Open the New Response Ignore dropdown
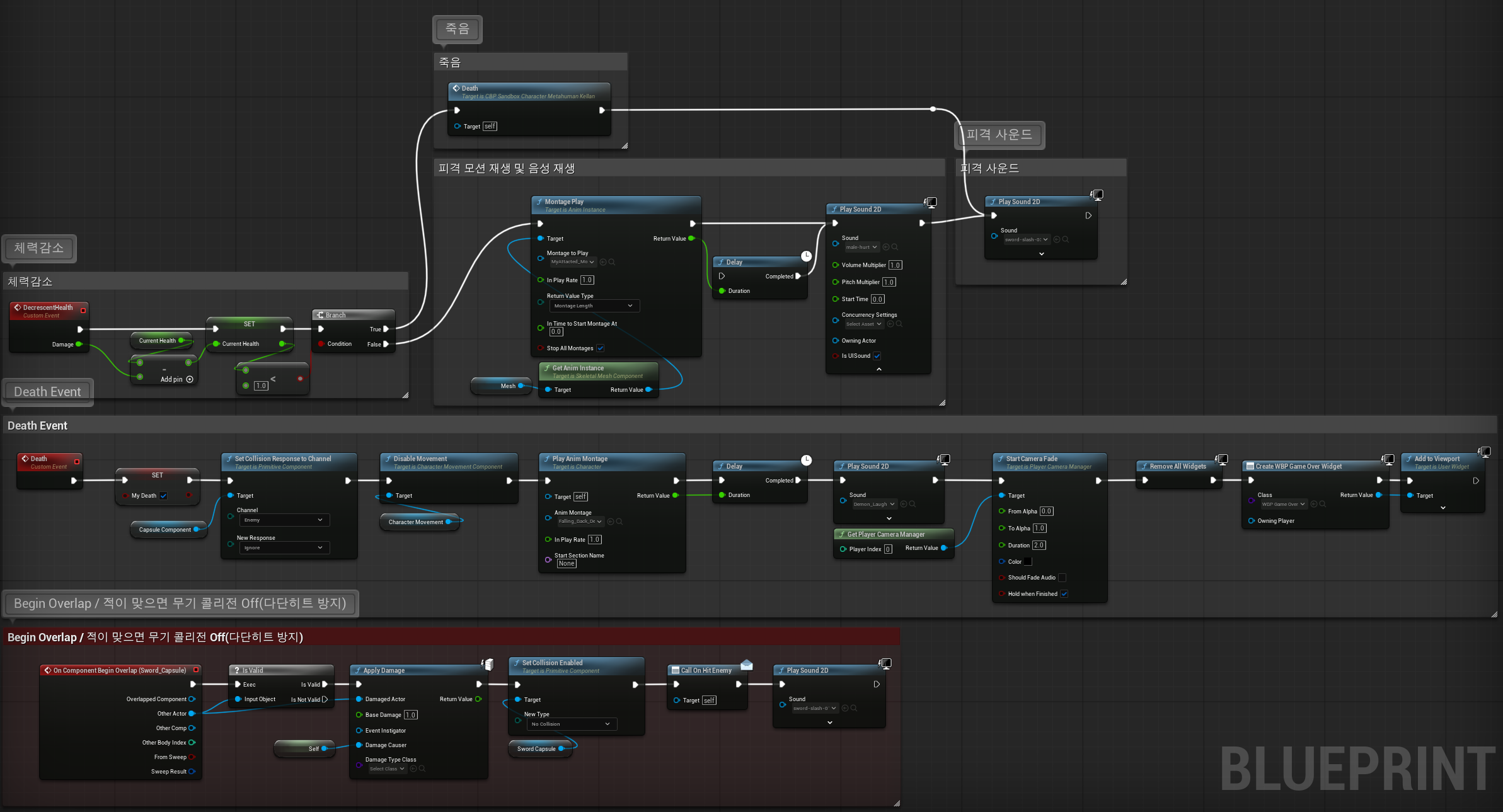1503x812 pixels. 284,548
